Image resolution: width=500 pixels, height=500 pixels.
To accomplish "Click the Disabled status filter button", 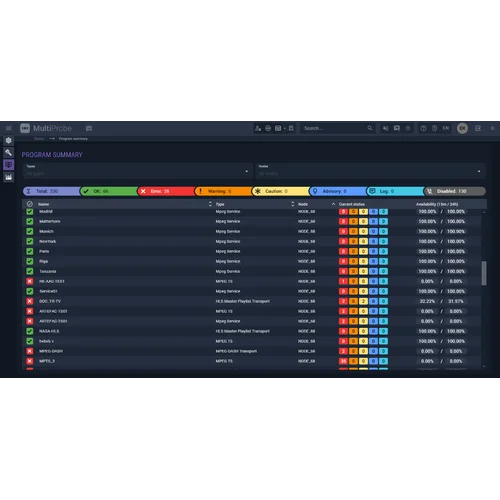I will coord(455,191).
